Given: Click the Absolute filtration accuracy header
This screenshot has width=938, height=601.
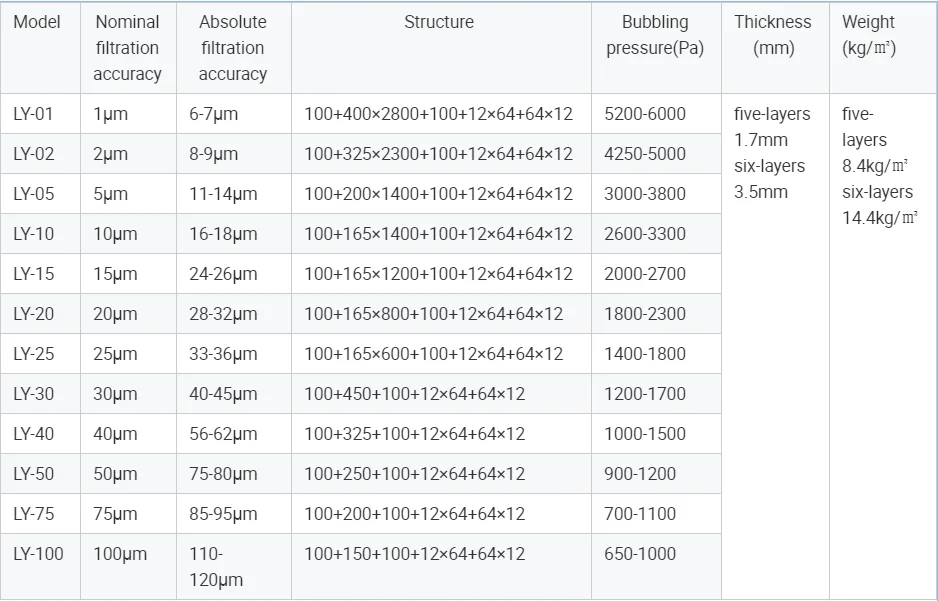Looking at the screenshot, I should coord(232,48).
